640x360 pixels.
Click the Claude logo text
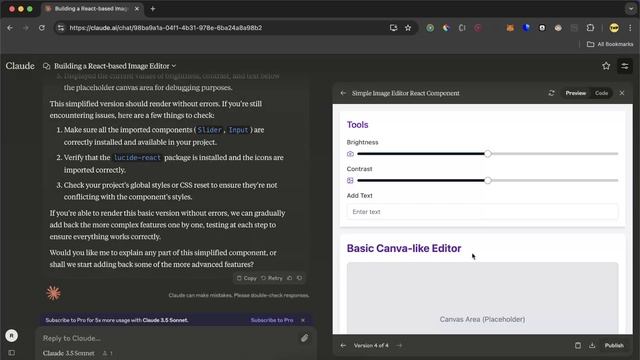[x=20, y=66]
